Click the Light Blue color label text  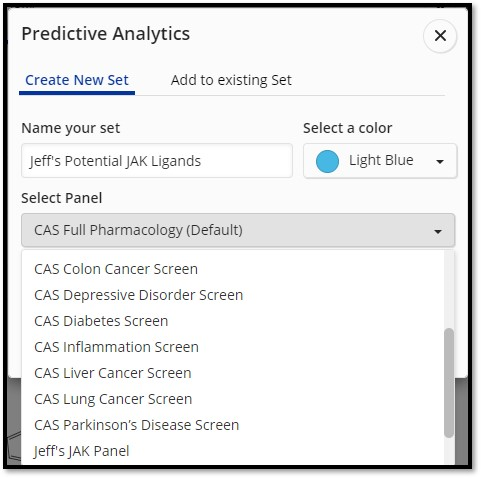click(x=381, y=160)
